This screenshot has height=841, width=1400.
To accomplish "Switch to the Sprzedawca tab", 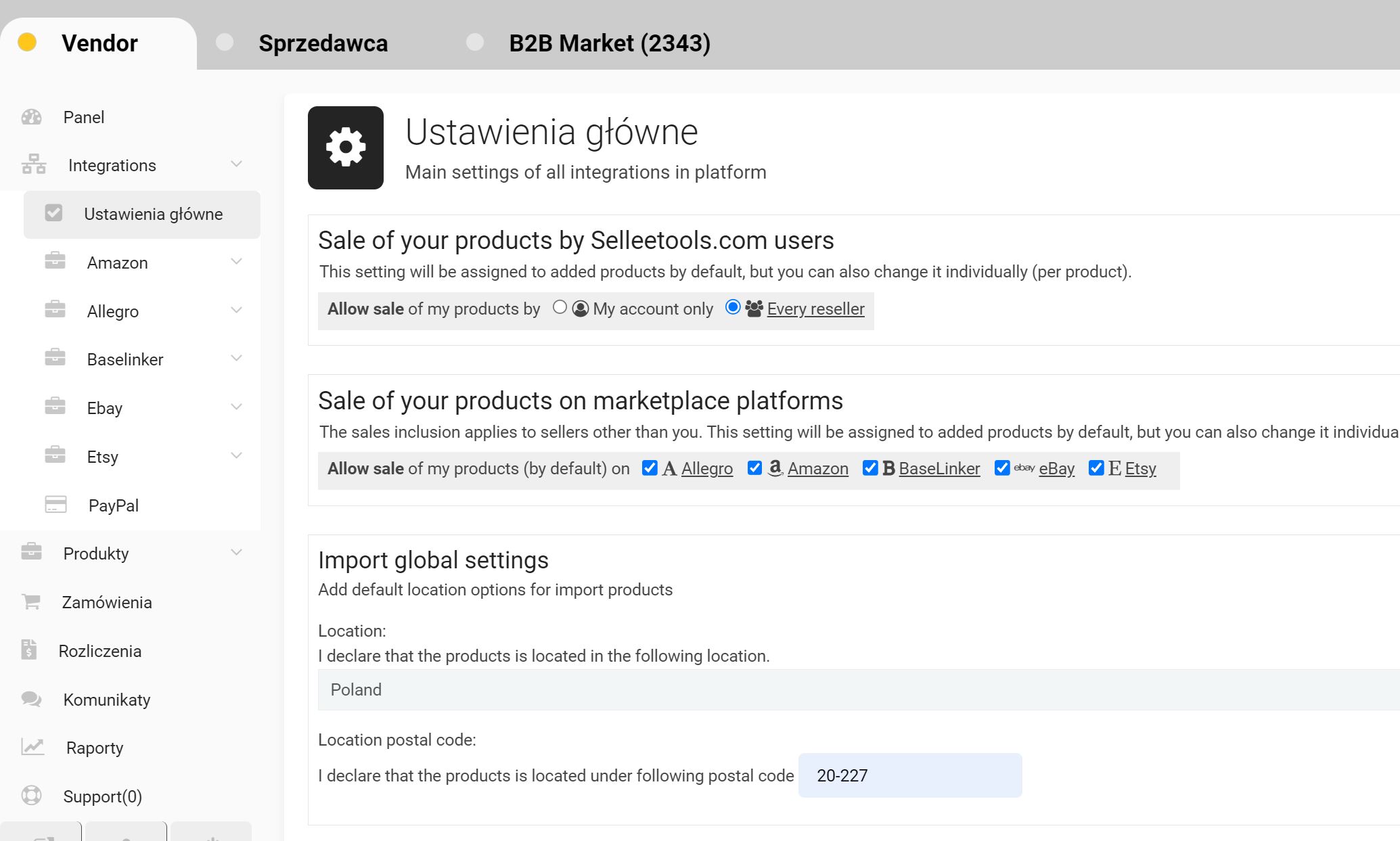I will tap(323, 43).
